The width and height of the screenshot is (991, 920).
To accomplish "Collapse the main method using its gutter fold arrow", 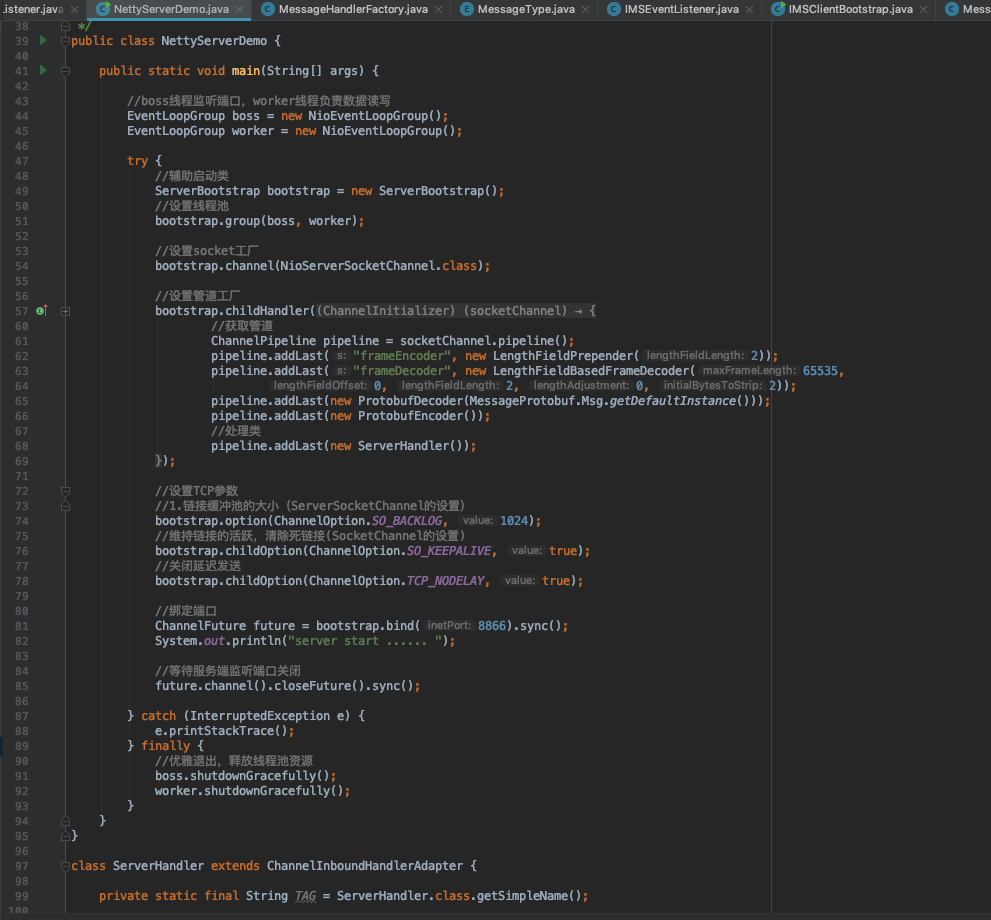I will tap(65, 70).
